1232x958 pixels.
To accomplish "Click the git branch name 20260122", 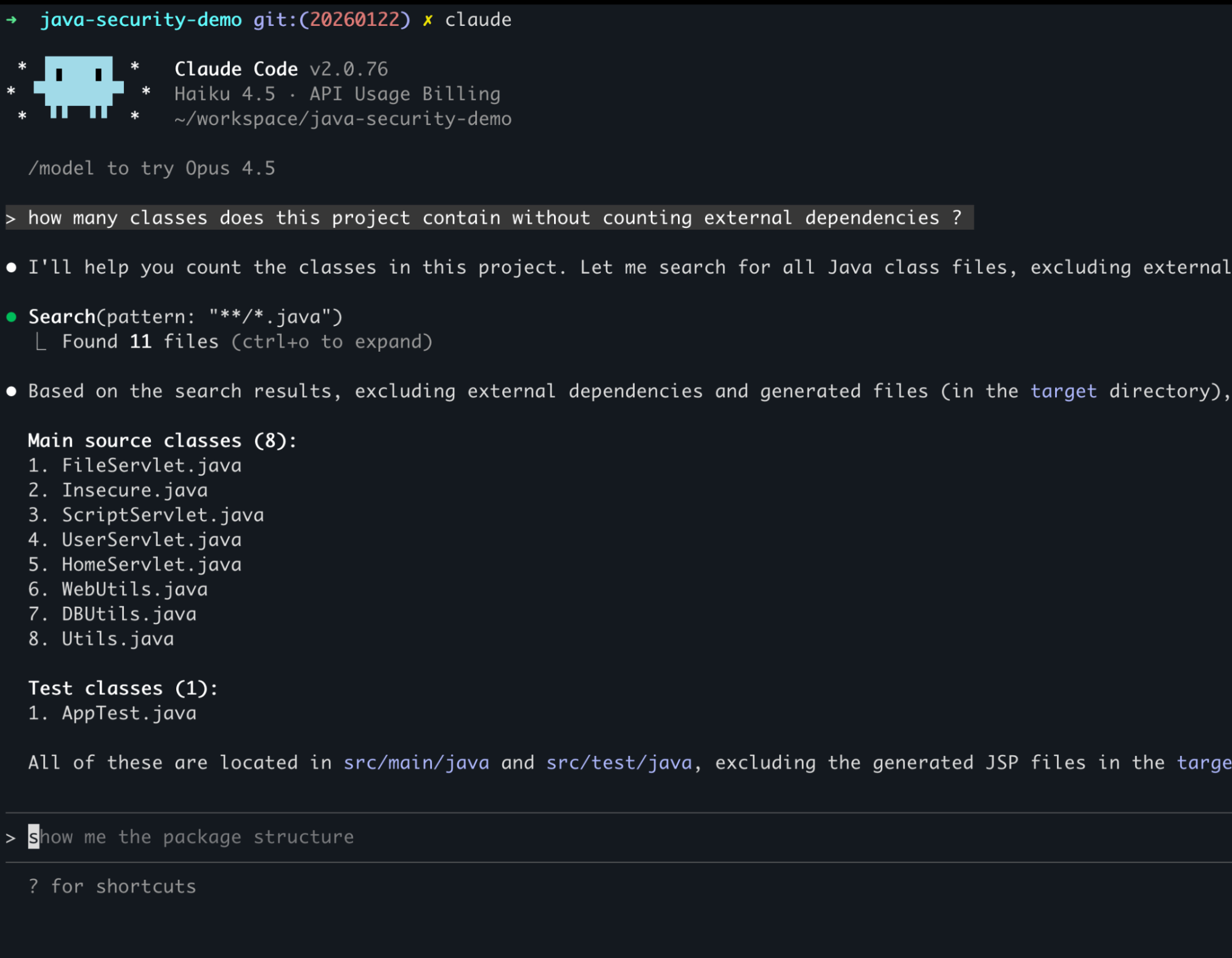I will coord(354,20).
